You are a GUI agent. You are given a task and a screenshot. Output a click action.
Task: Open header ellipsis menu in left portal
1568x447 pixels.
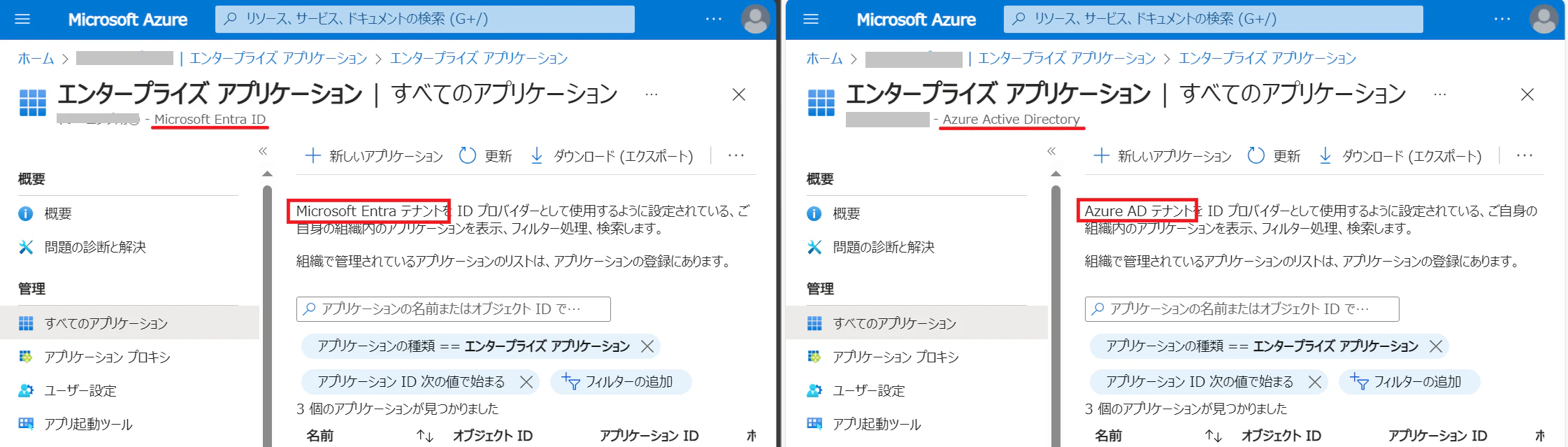[x=713, y=19]
